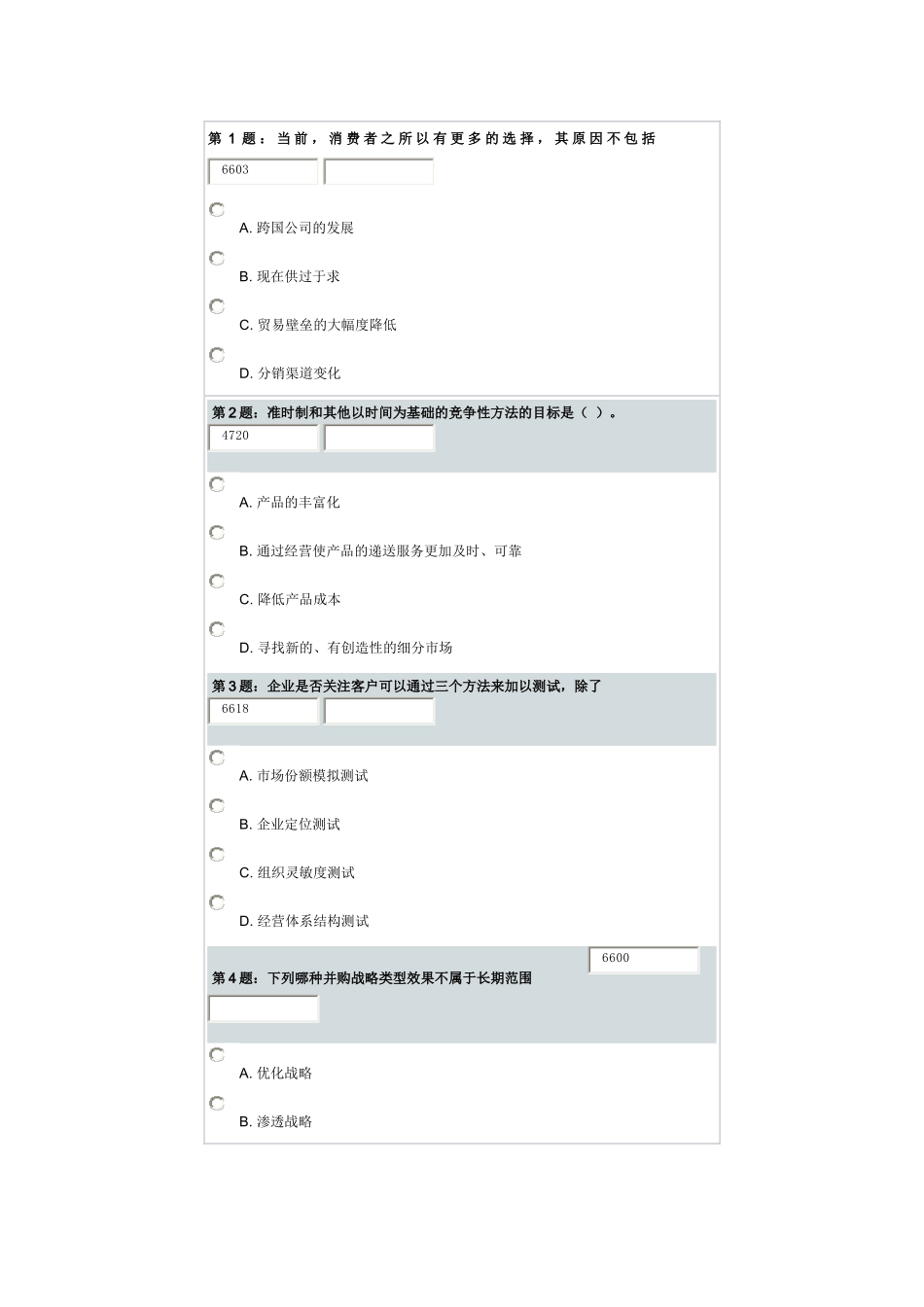Select option A 市场份额模拟测试
The height and width of the screenshot is (1307, 924).
pyautogui.click(x=217, y=758)
